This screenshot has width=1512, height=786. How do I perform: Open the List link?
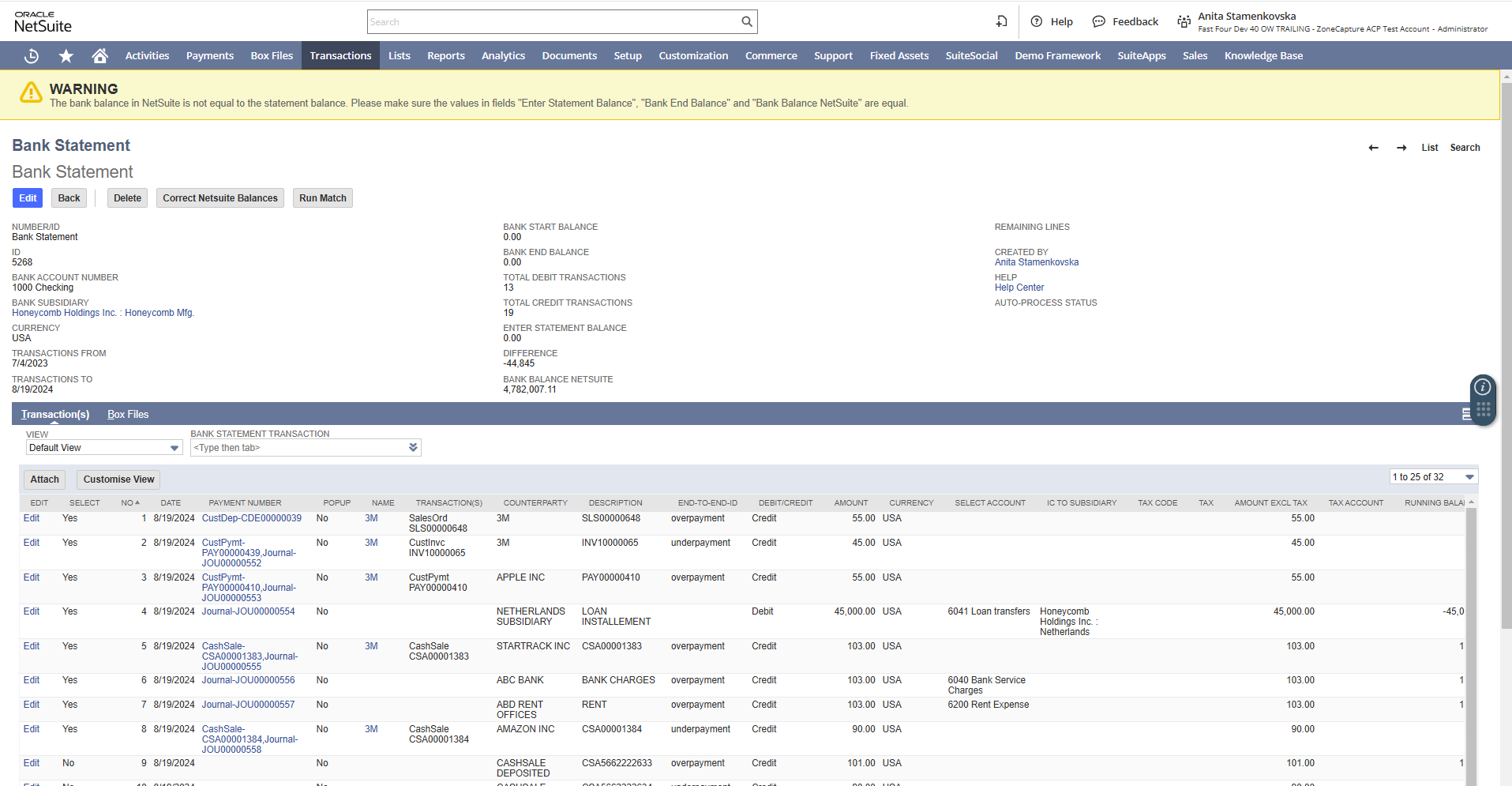(x=1430, y=148)
